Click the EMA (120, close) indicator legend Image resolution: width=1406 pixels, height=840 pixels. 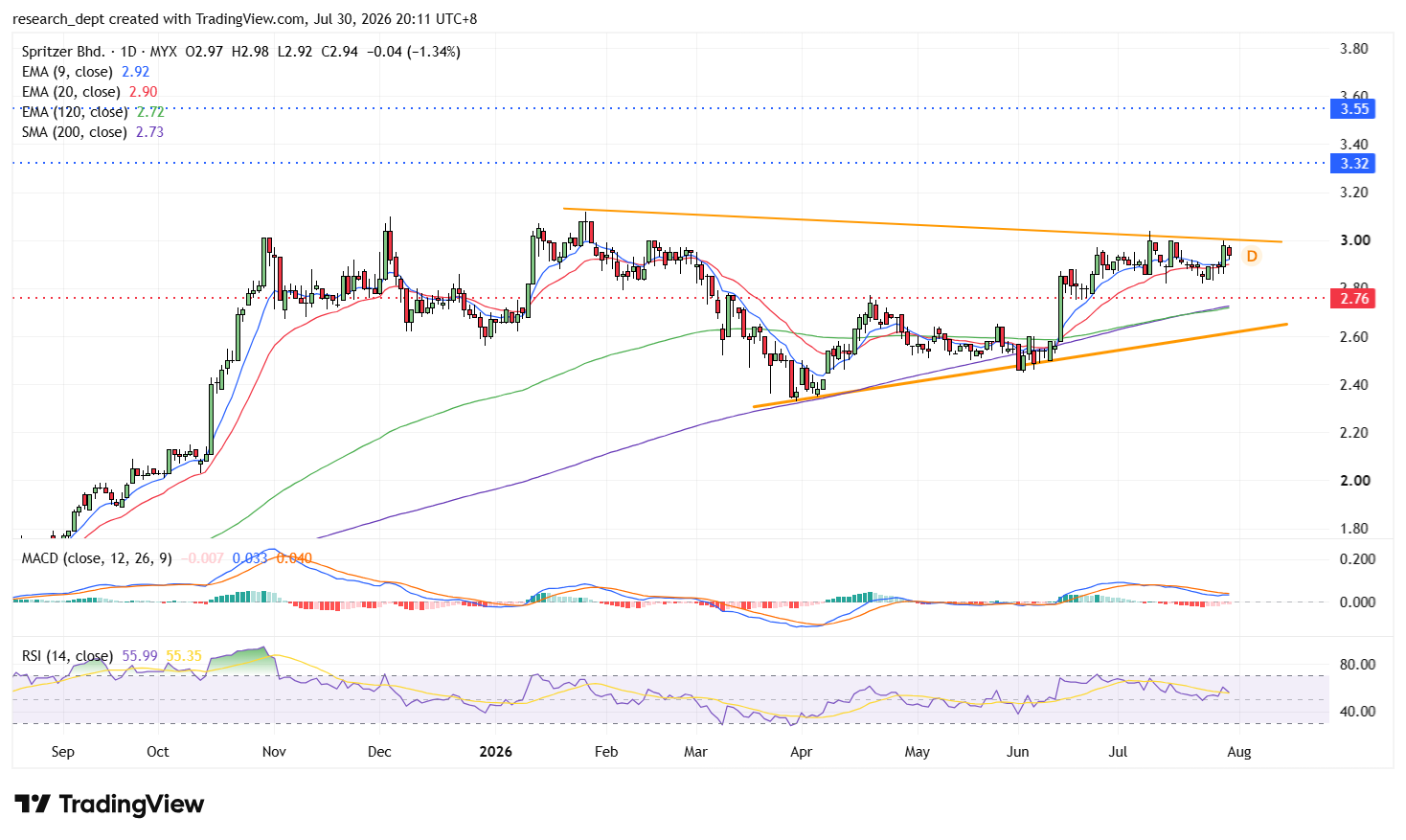pyautogui.click(x=75, y=112)
